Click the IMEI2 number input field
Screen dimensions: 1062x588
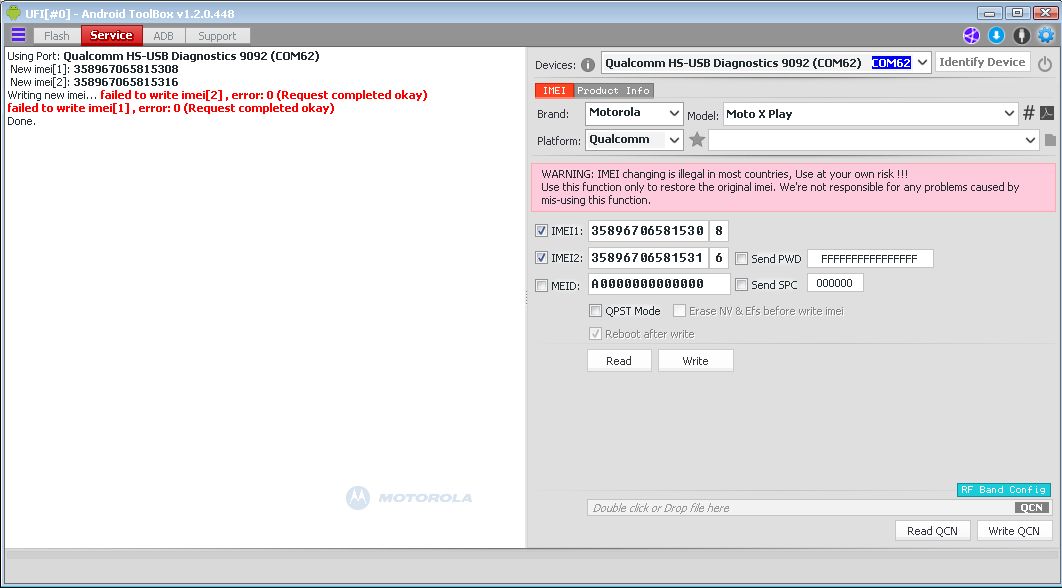coord(648,257)
